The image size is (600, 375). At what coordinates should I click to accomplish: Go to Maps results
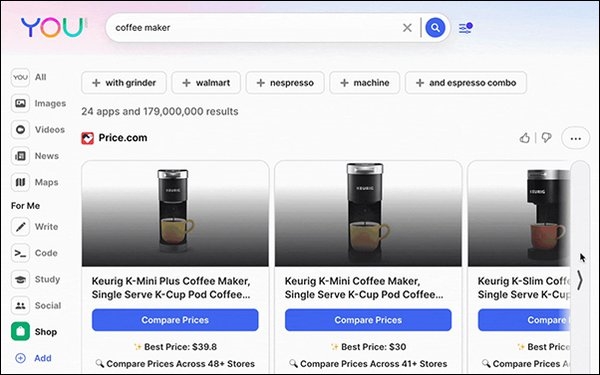[34, 182]
